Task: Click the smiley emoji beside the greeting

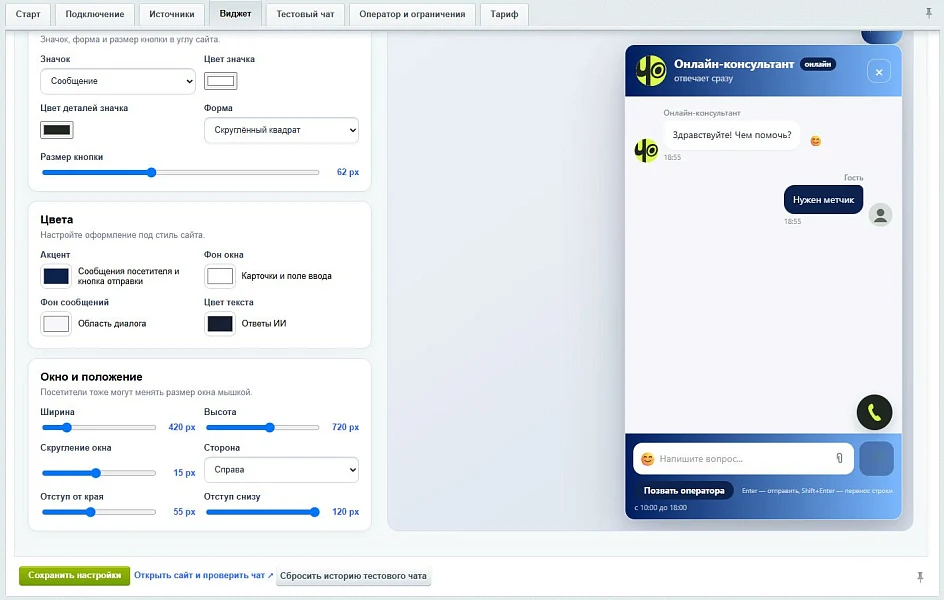Action: pos(815,141)
